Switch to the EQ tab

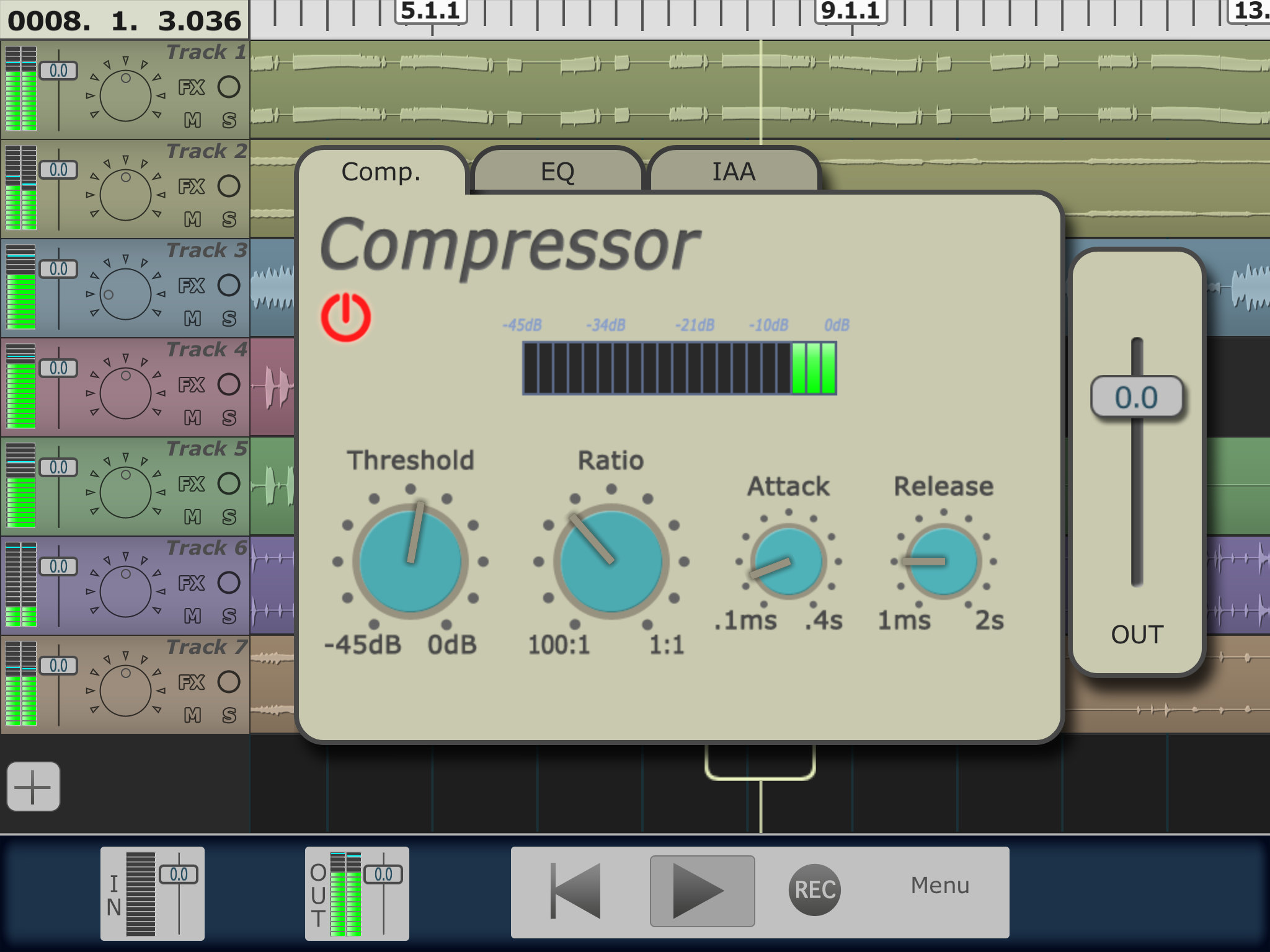[557, 172]
